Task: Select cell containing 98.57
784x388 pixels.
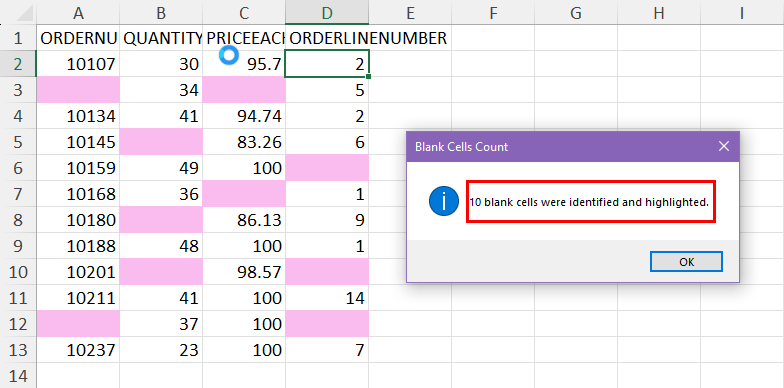Action: [244, 272]
